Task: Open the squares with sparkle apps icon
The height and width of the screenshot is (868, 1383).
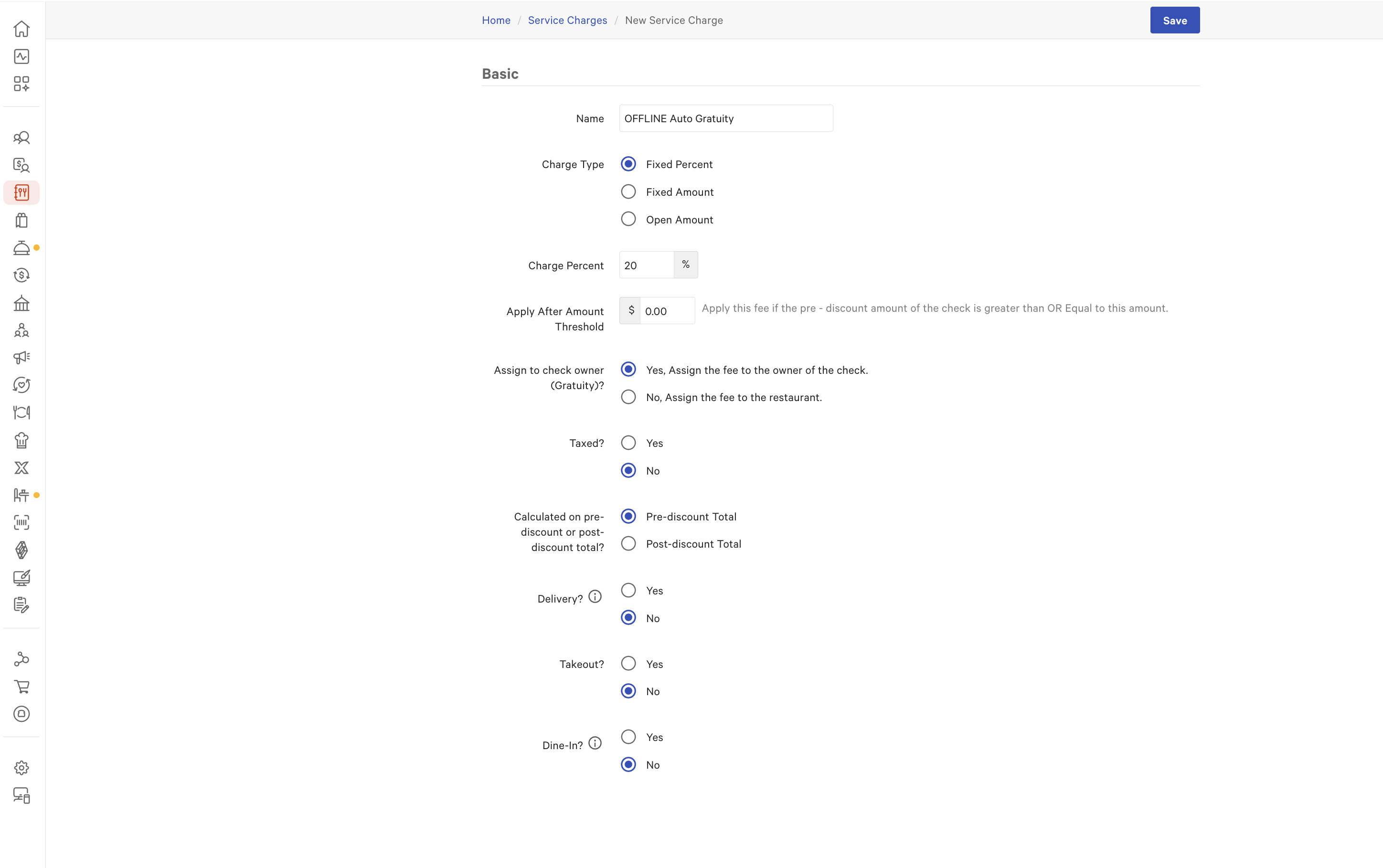Action: (x=21, y=84)
